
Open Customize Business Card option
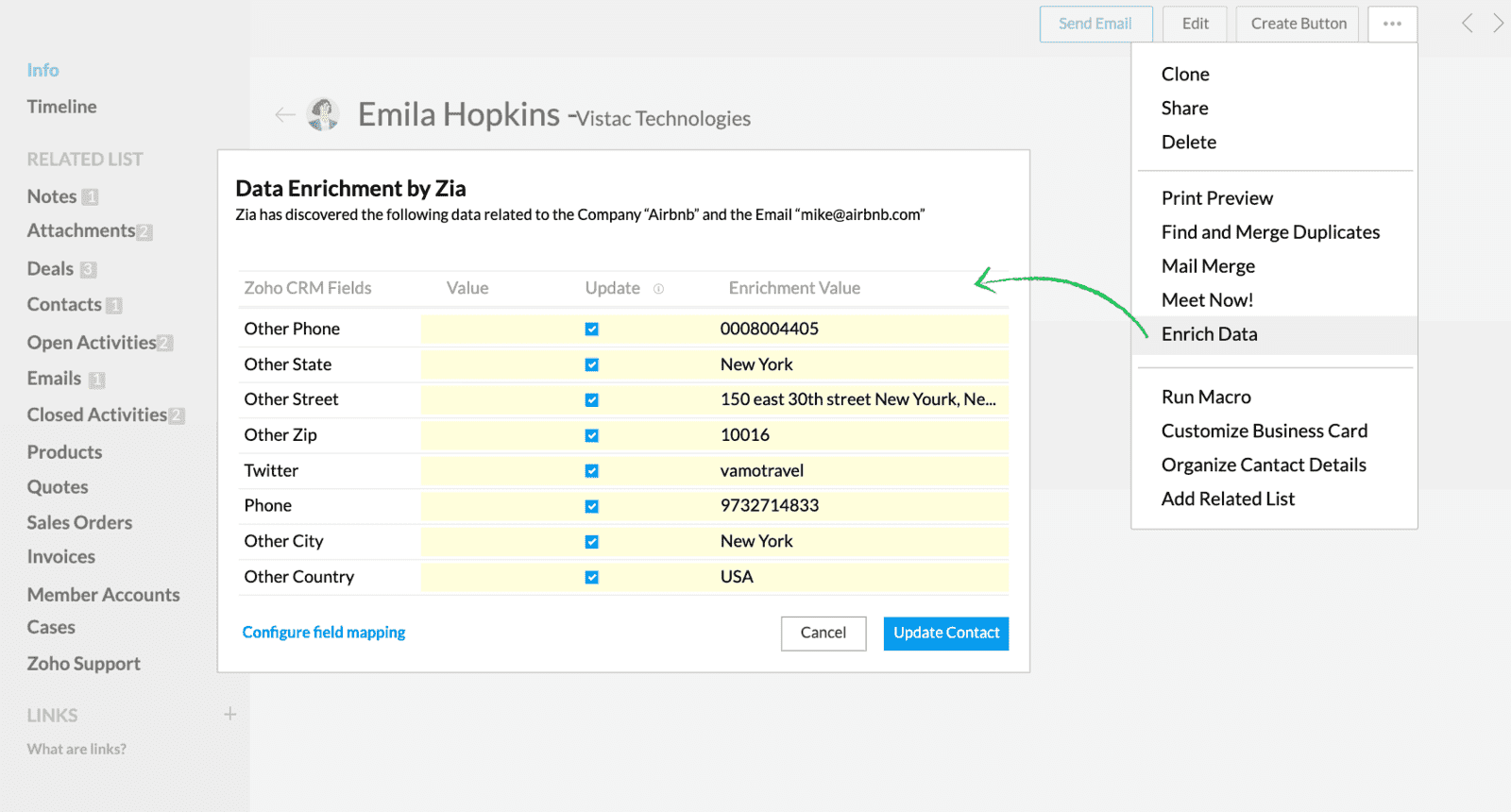tap(1264, 431)
